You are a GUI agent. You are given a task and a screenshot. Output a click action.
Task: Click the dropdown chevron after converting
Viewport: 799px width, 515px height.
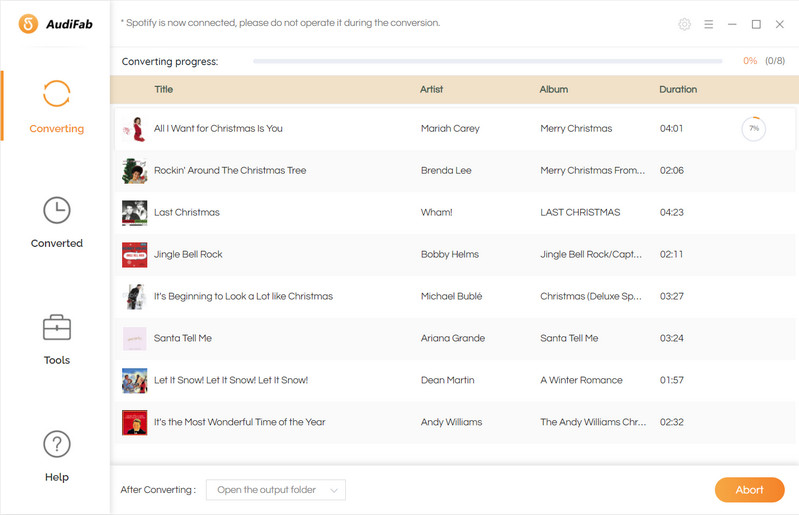point(334,490)
